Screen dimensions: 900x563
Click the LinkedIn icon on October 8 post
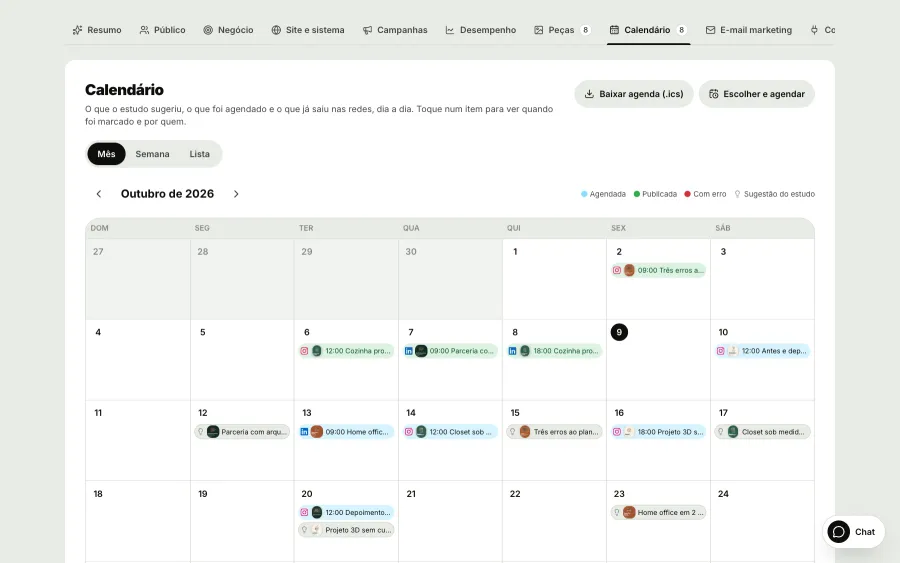[x=513, y=351]
